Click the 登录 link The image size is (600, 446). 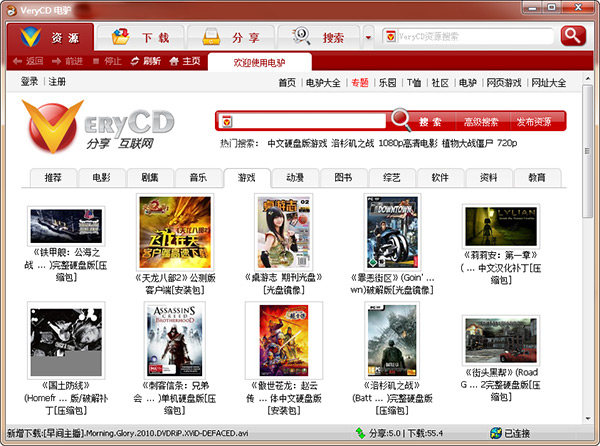click(x=29, y=81)
